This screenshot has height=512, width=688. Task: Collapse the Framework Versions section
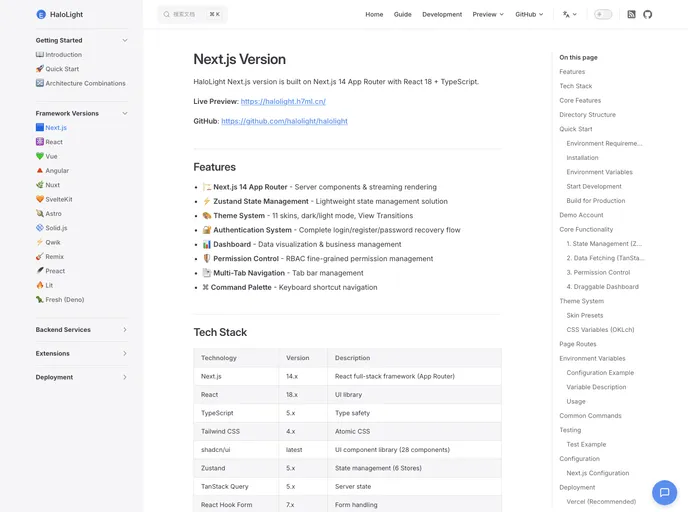click(125, 113)
